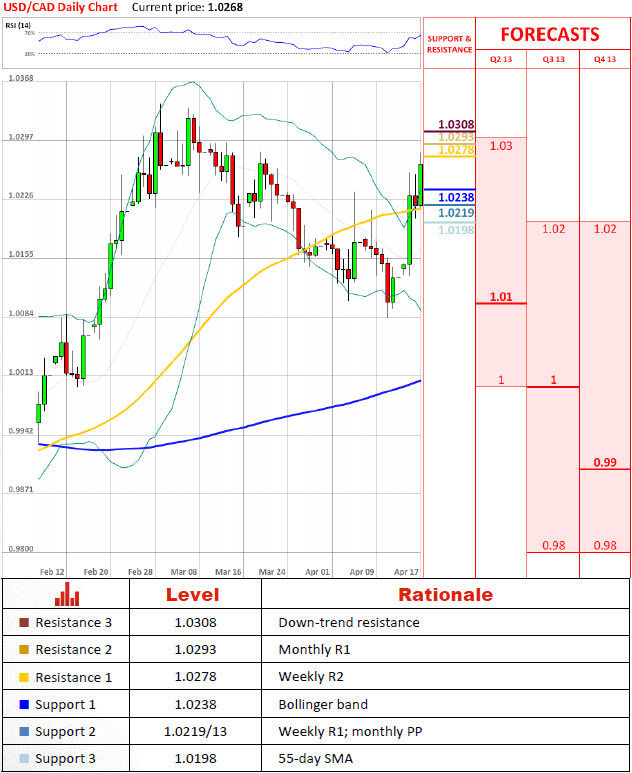Click the Q2 13 upper forecast 1.03
Viewport: 632px width, 773px height.
pos(501,146)
